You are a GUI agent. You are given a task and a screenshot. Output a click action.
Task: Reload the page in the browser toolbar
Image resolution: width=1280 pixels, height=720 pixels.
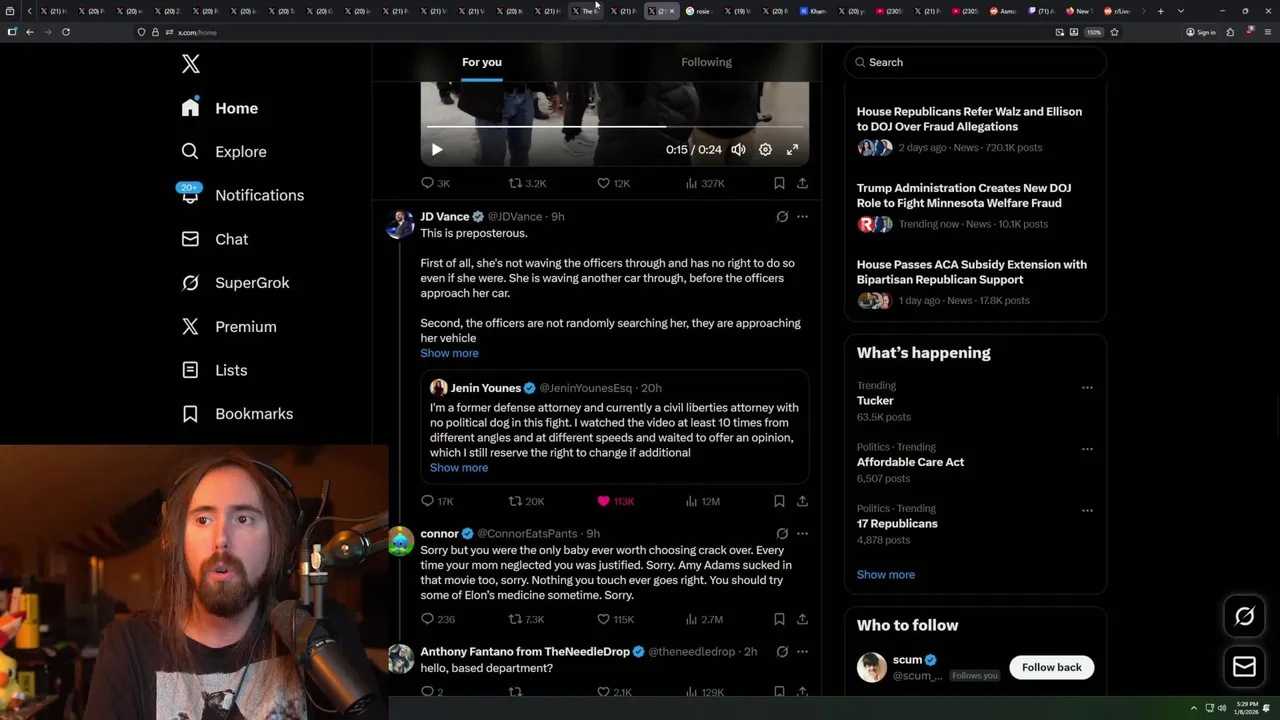pos(66,32)
